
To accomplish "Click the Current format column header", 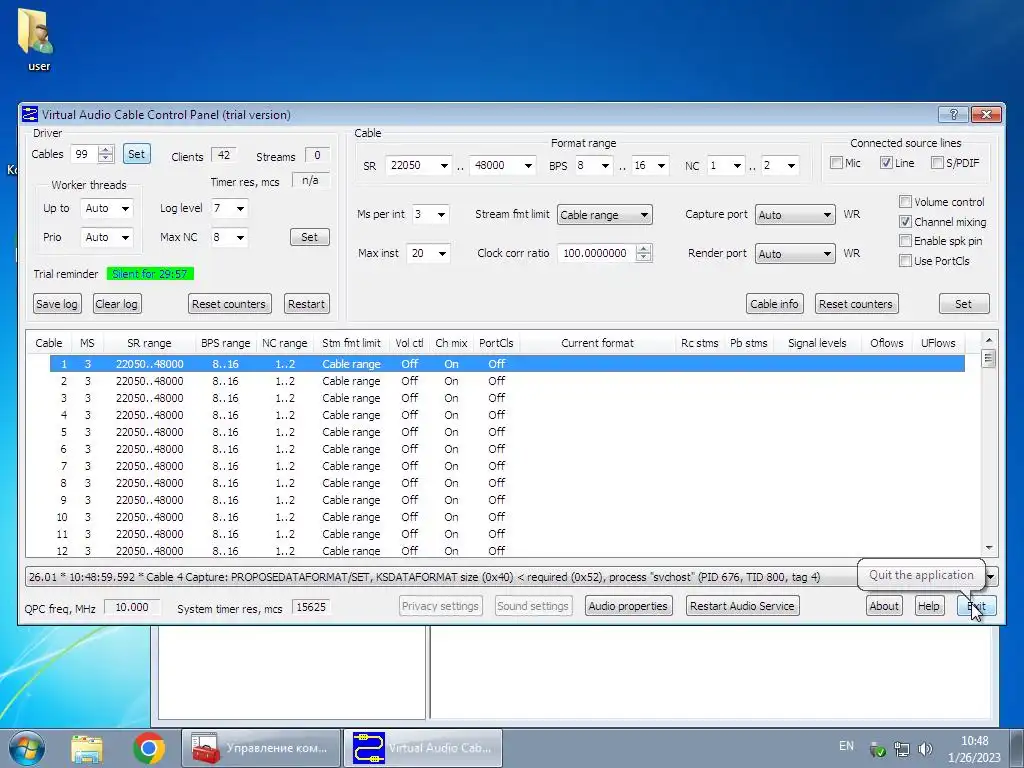I will 597,343.
